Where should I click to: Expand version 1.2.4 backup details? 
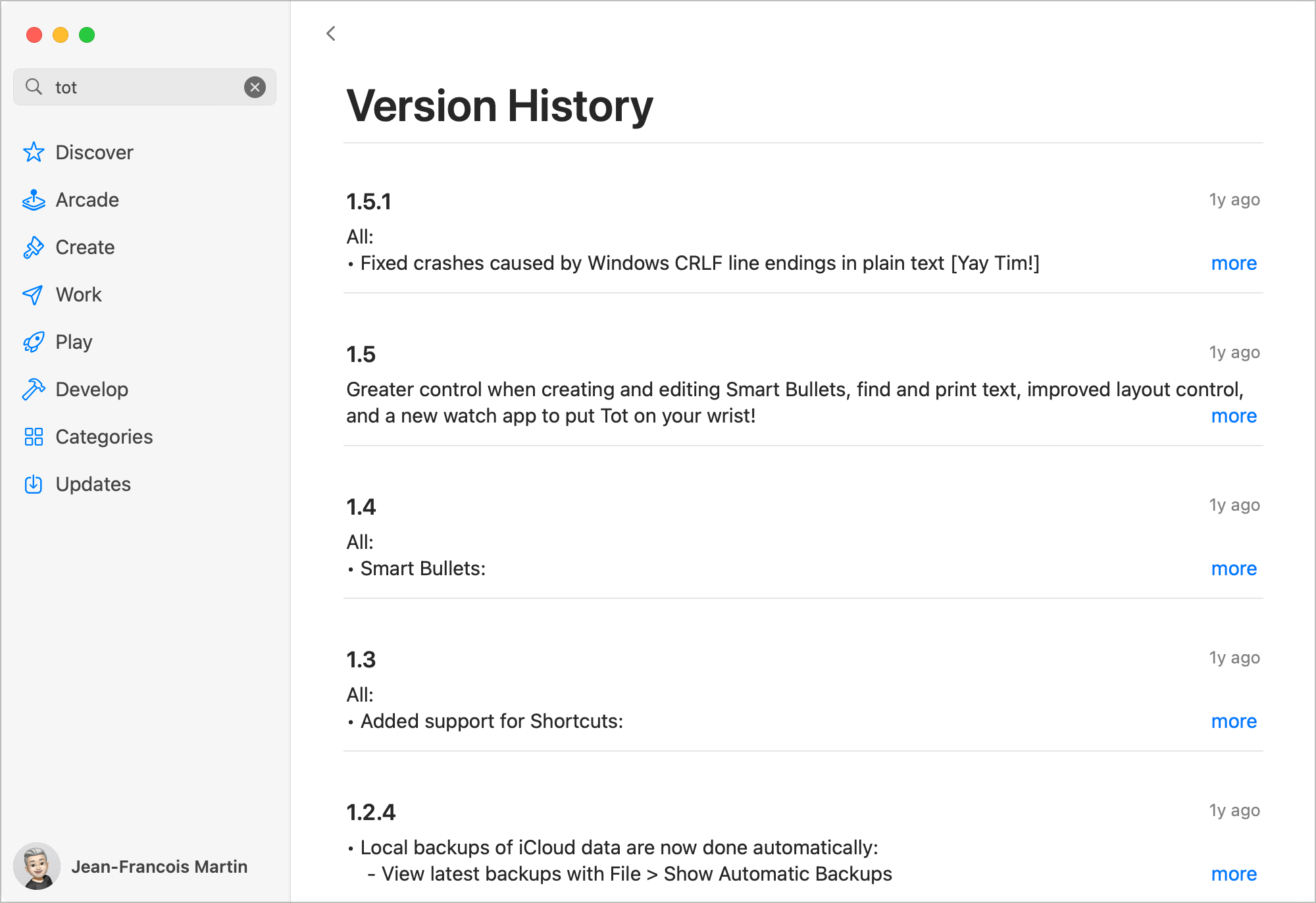1233,873
